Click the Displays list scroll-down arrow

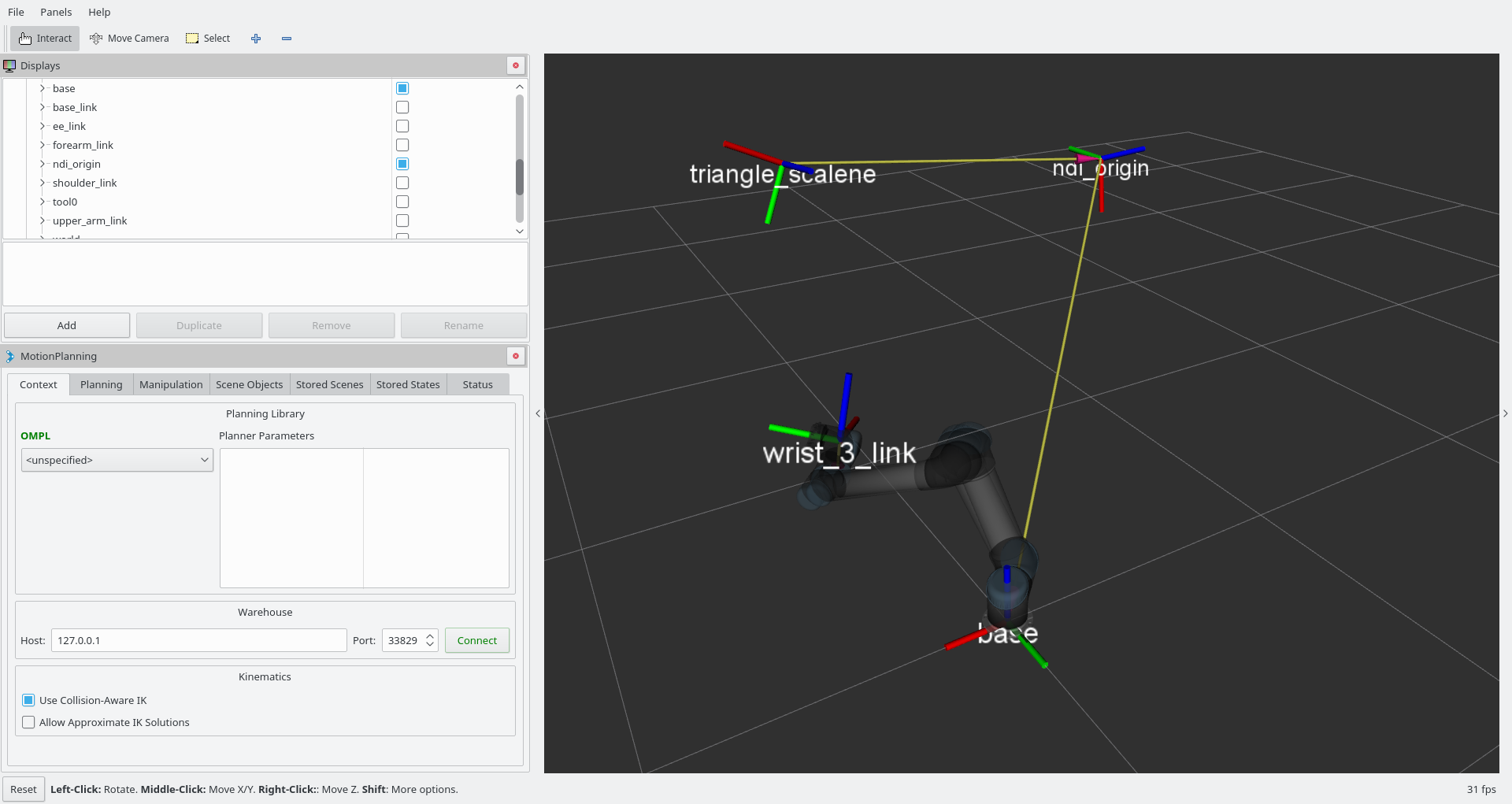pos(520,231)
